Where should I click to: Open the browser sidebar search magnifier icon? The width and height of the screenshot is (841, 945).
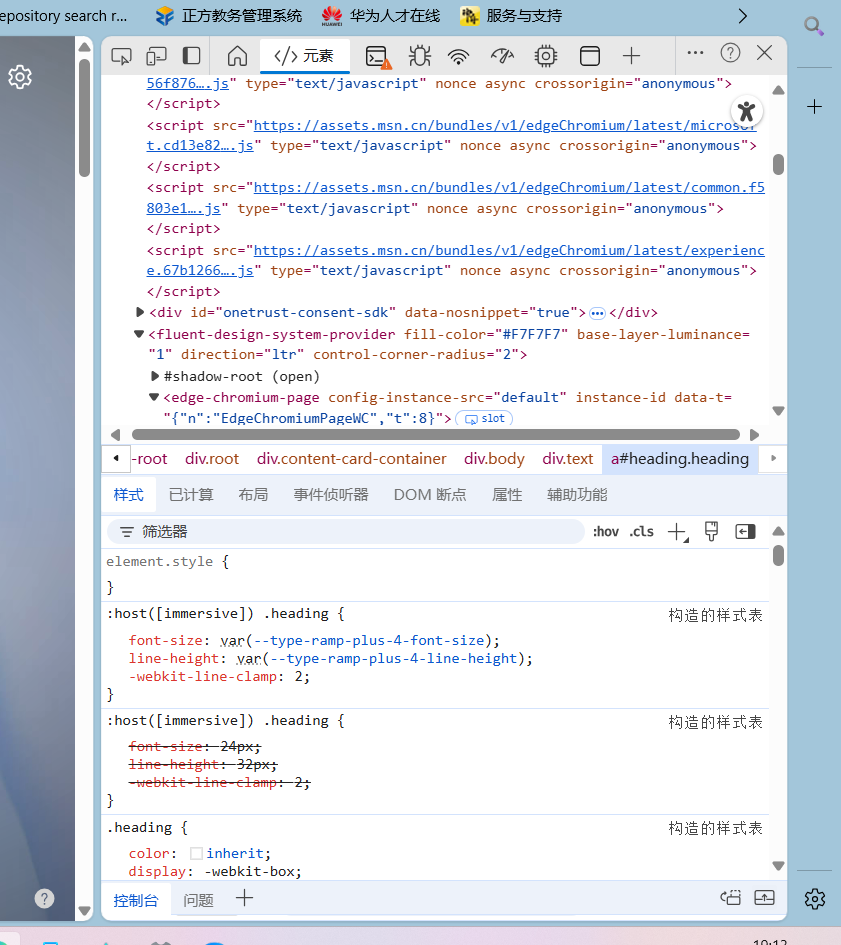[x=814, y=26]
